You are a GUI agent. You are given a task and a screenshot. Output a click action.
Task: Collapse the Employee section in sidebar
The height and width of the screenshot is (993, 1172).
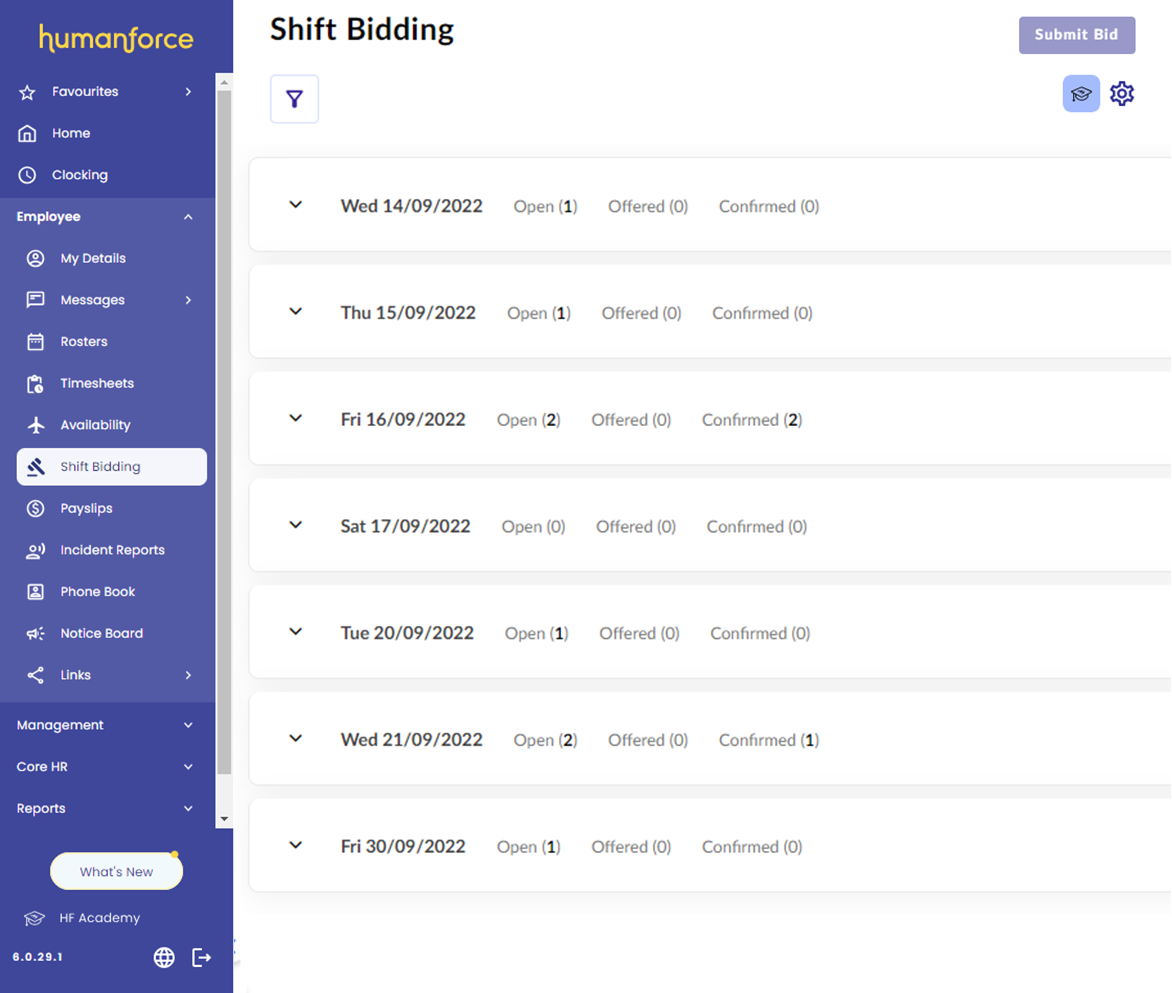[187, 216]
